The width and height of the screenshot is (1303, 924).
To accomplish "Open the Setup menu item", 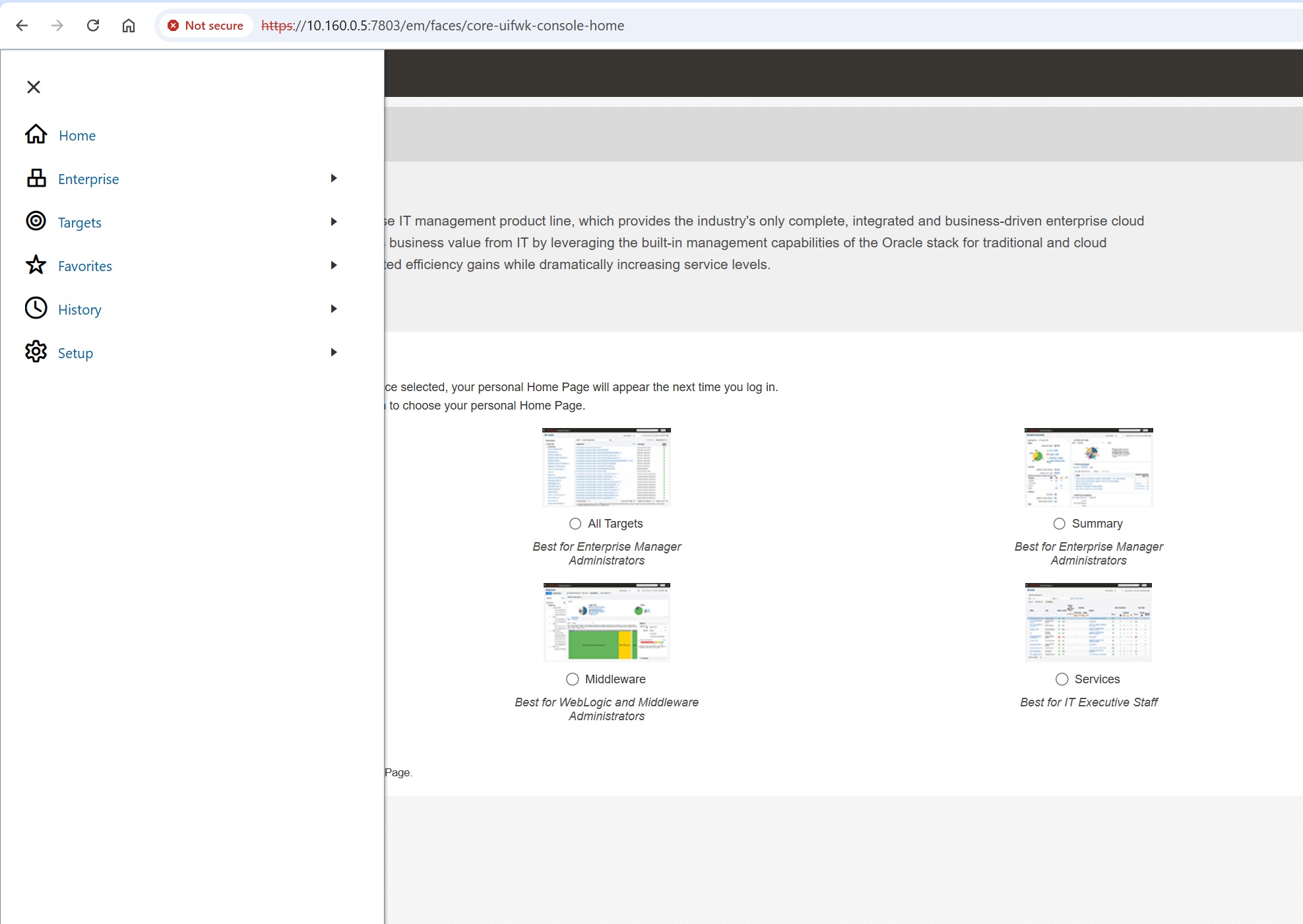I will coord(76,354).
